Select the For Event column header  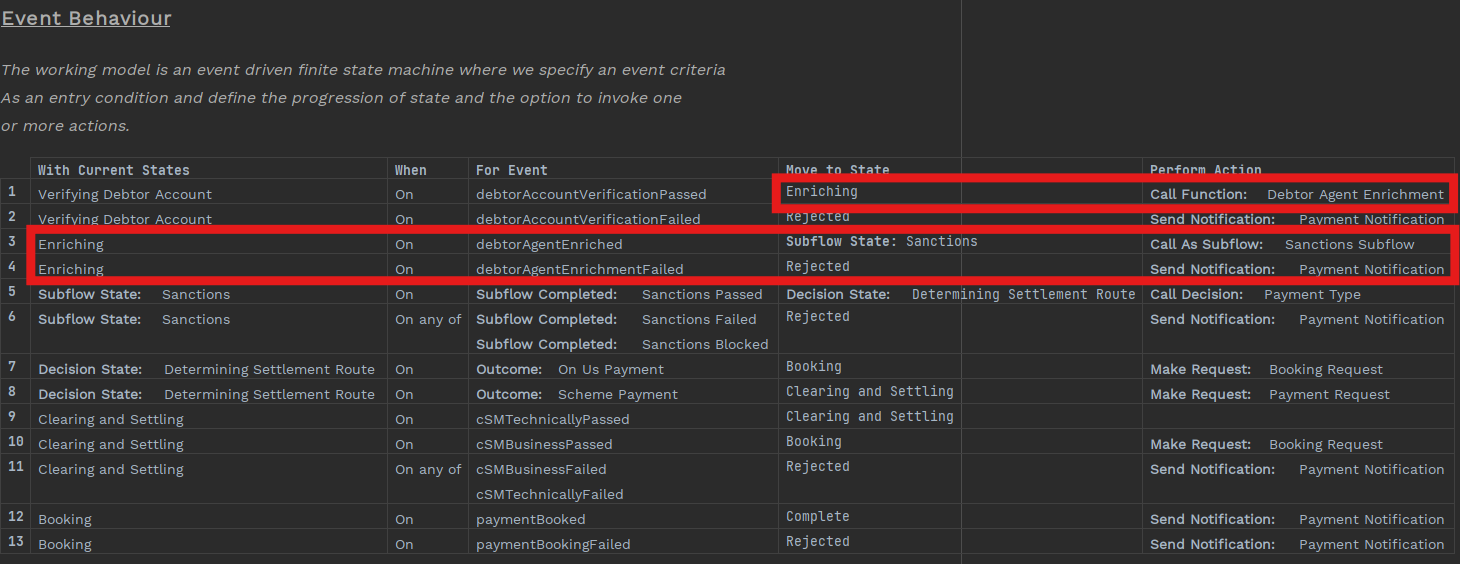(x=511, y=170)
